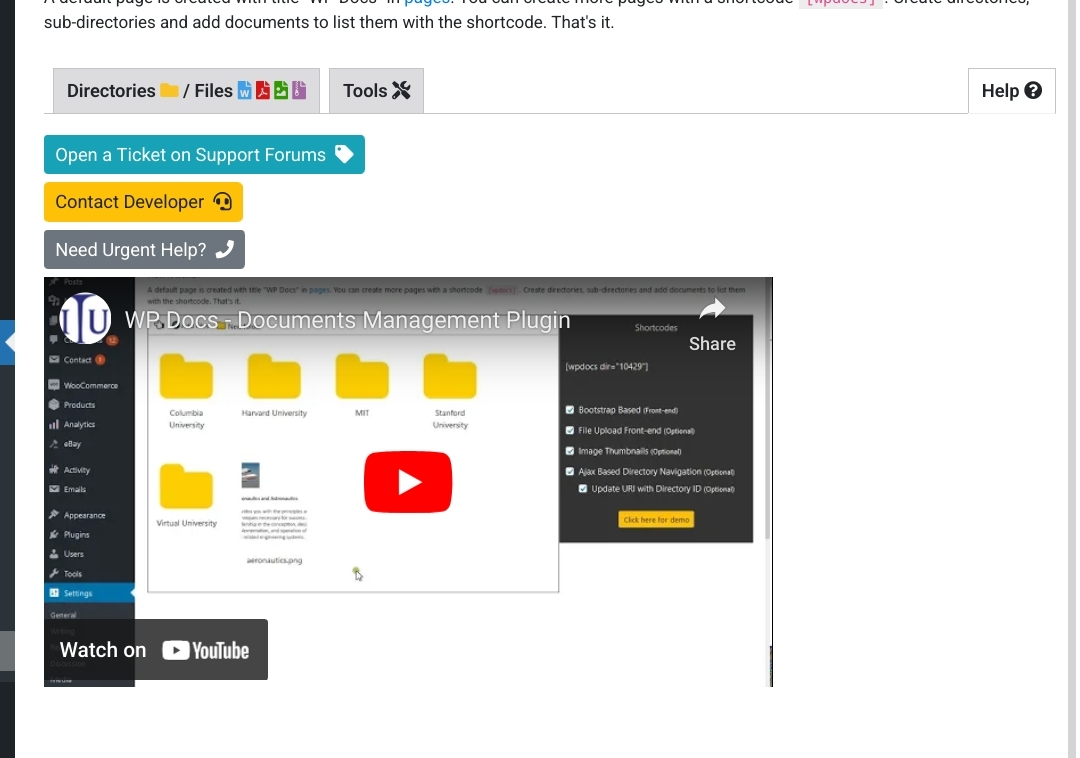Click the 'Click here for demo' button in video
Screen dimensions: 1080x758
pyautogui.click(x=656, y=520)
